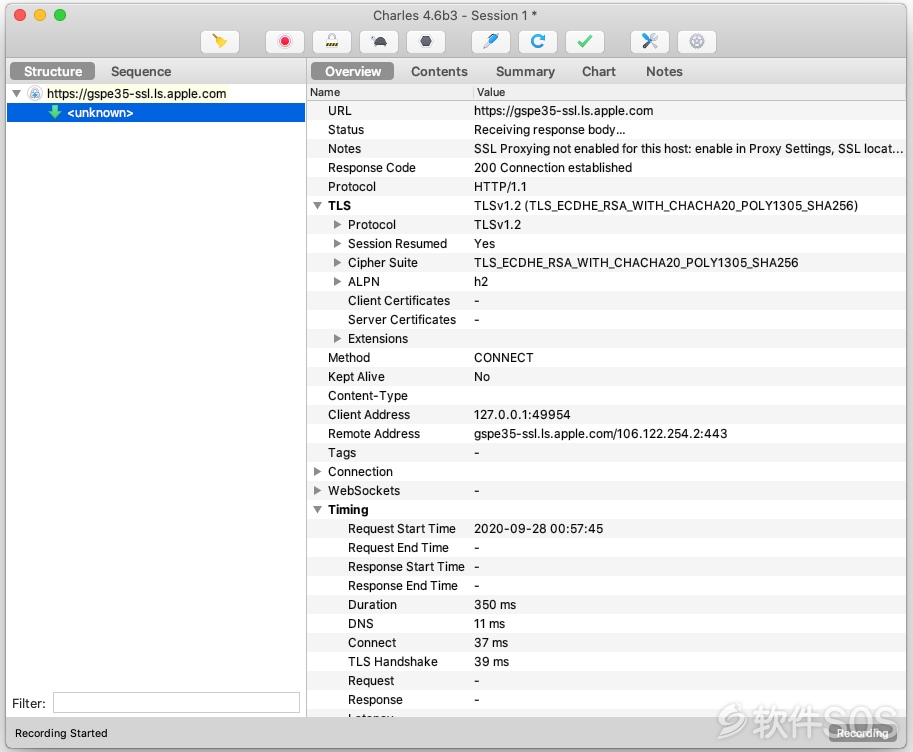Expand the TLS Protocol row

[x=337, y=224]
